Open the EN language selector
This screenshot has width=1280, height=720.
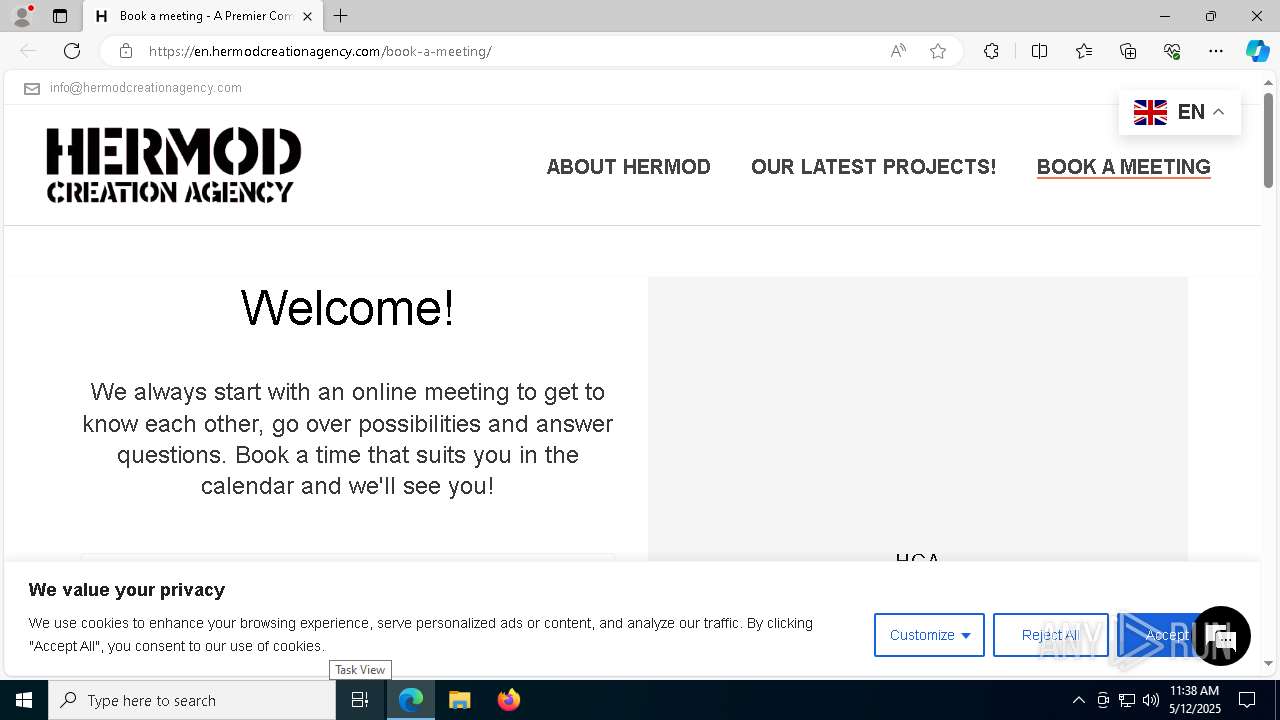[1179, 112]
